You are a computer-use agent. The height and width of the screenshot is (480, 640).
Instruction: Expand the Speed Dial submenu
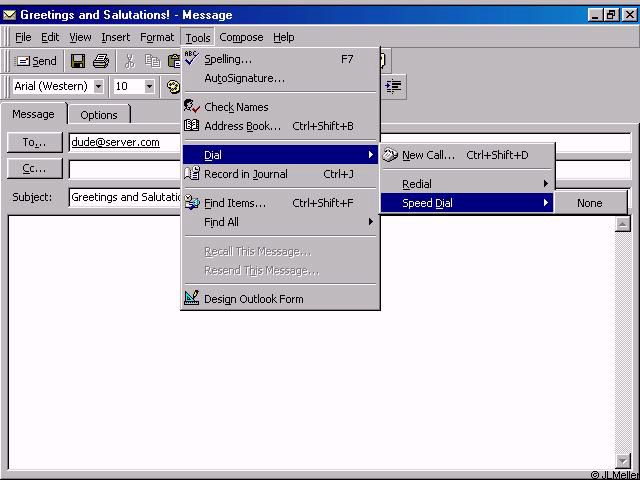467,203
